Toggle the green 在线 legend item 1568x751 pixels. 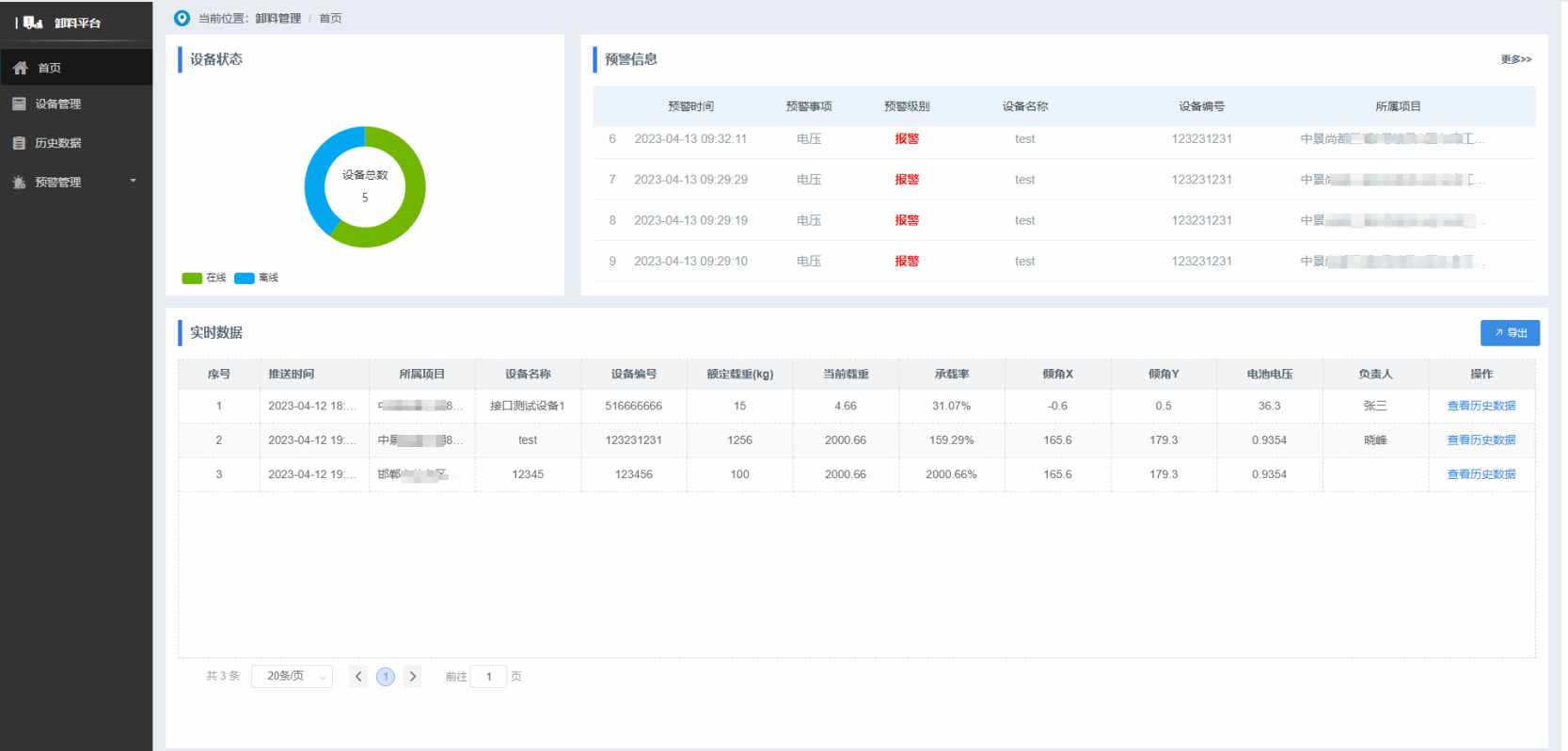pyautogui.click(x=204, y=278)
